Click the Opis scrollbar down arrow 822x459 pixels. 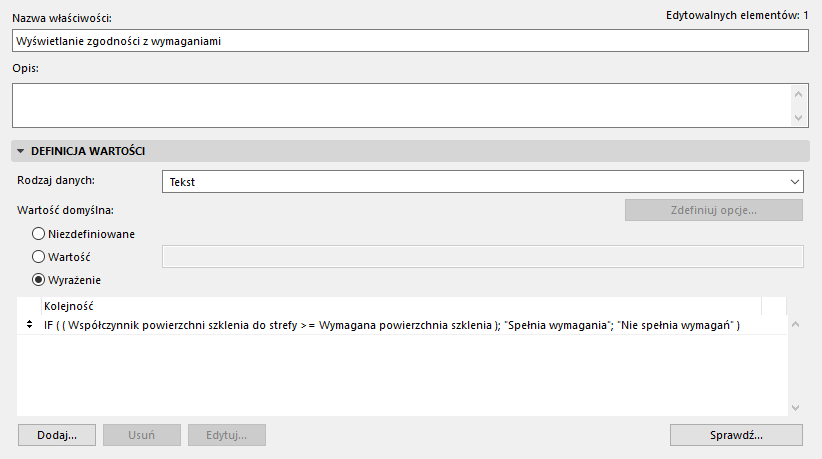798,117
